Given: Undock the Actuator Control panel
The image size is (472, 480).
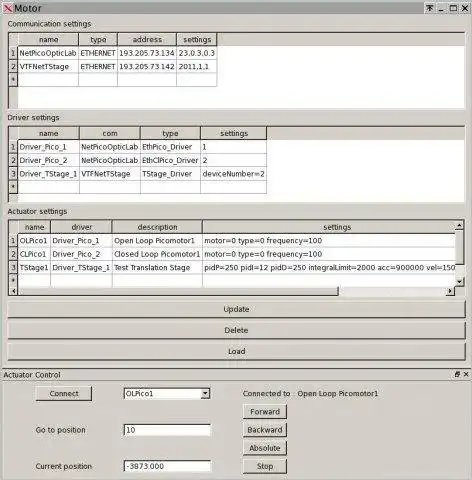Looking at the screenshot, I should click(457, 374).
